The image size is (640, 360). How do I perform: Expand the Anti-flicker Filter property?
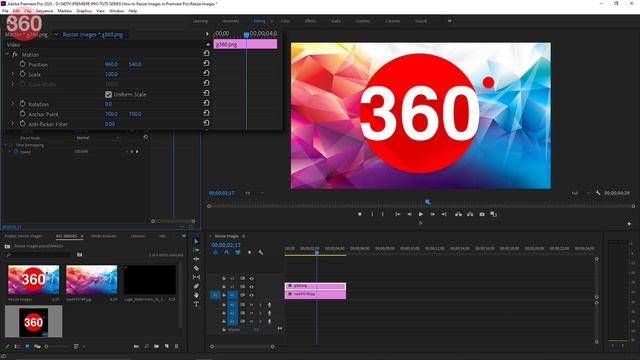tap(13, 123)
